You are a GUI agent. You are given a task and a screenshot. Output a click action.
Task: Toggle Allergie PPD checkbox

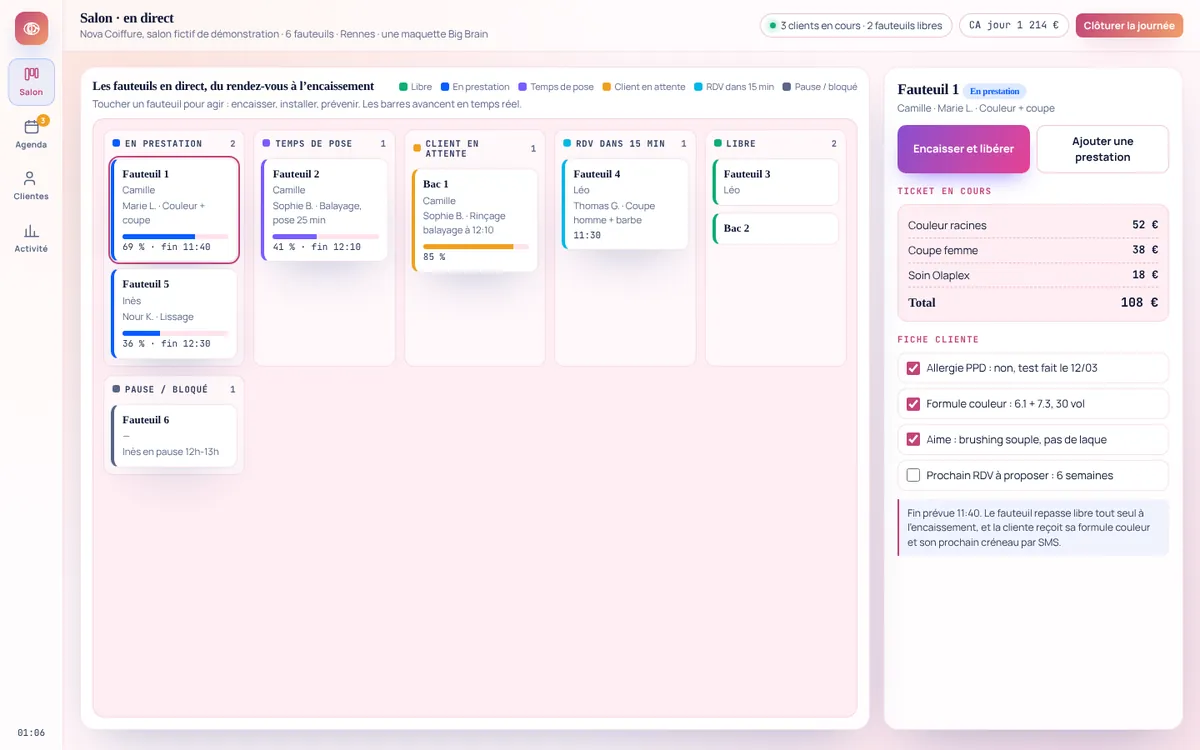click(x=913, y=368)
